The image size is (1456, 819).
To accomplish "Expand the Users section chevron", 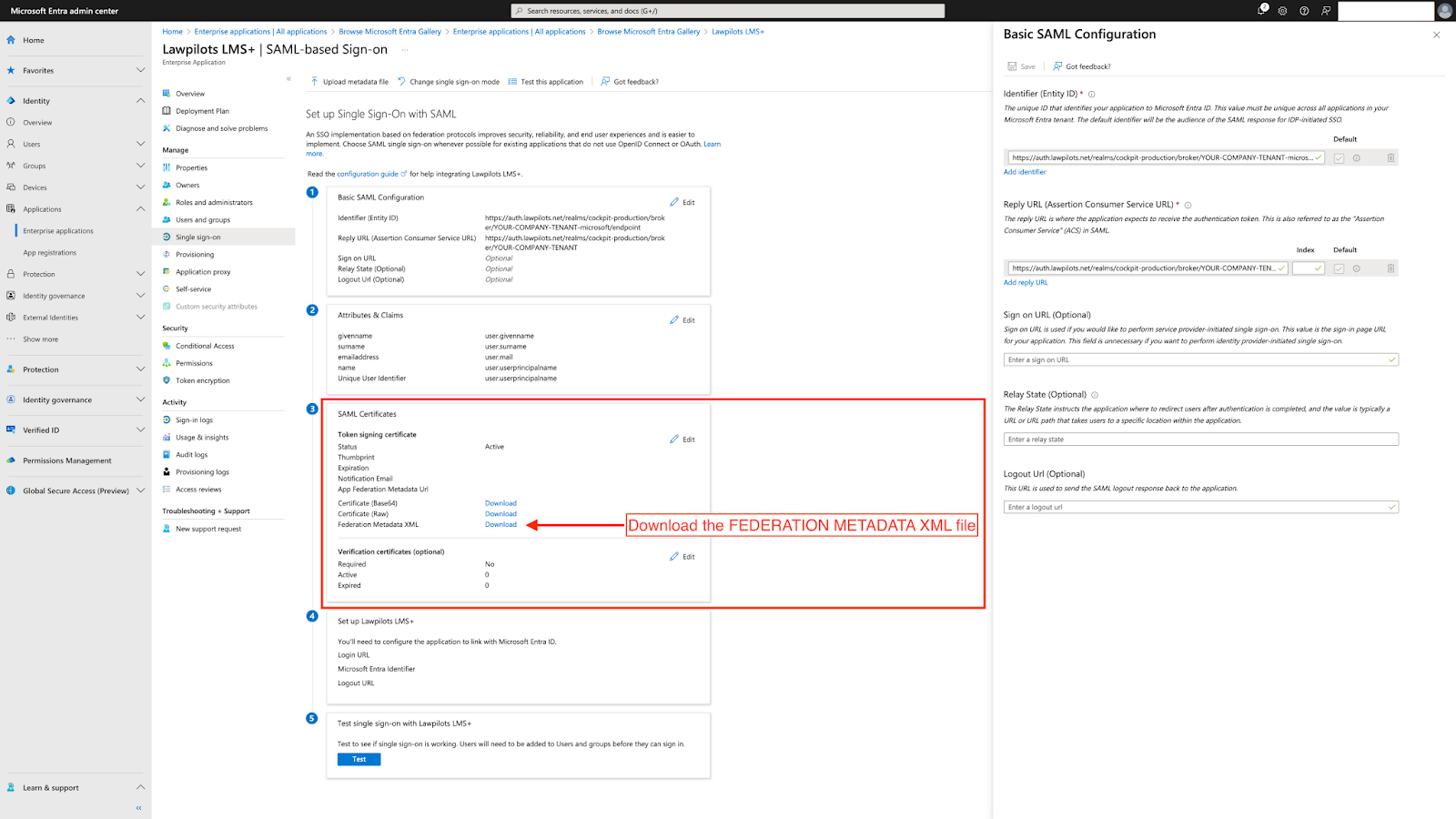I will click(x=140, y=144).
